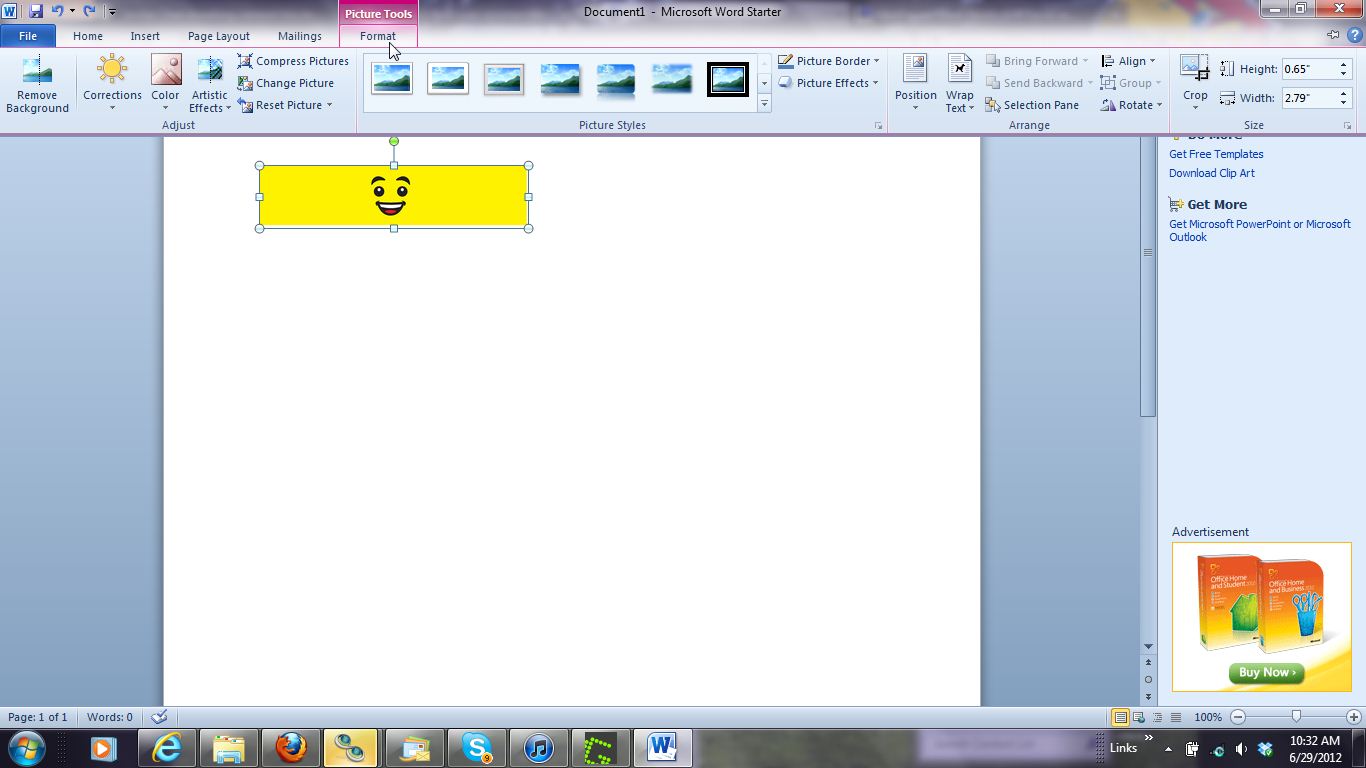Open the Picture Border dropdown
This screenshot has width=1366, height=768.
(x=829, y=61)
